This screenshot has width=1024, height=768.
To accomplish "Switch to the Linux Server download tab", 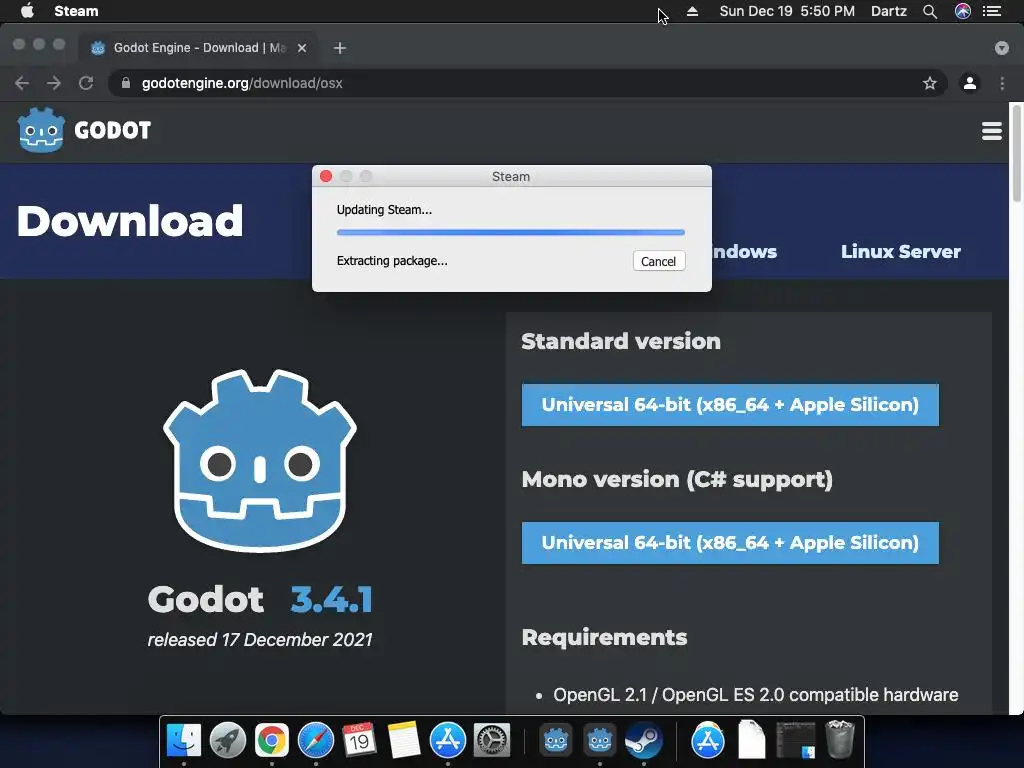I will click(x=901, y=251).
